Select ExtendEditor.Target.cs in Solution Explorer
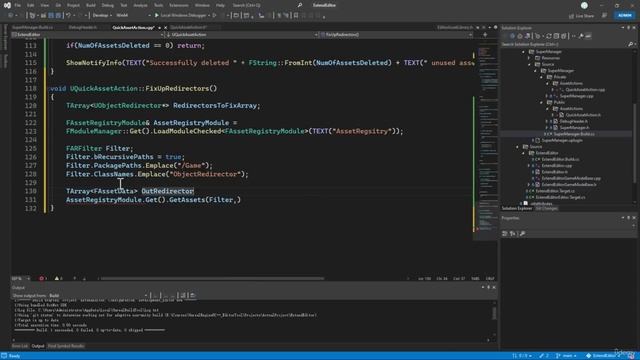 click(555, 191)
